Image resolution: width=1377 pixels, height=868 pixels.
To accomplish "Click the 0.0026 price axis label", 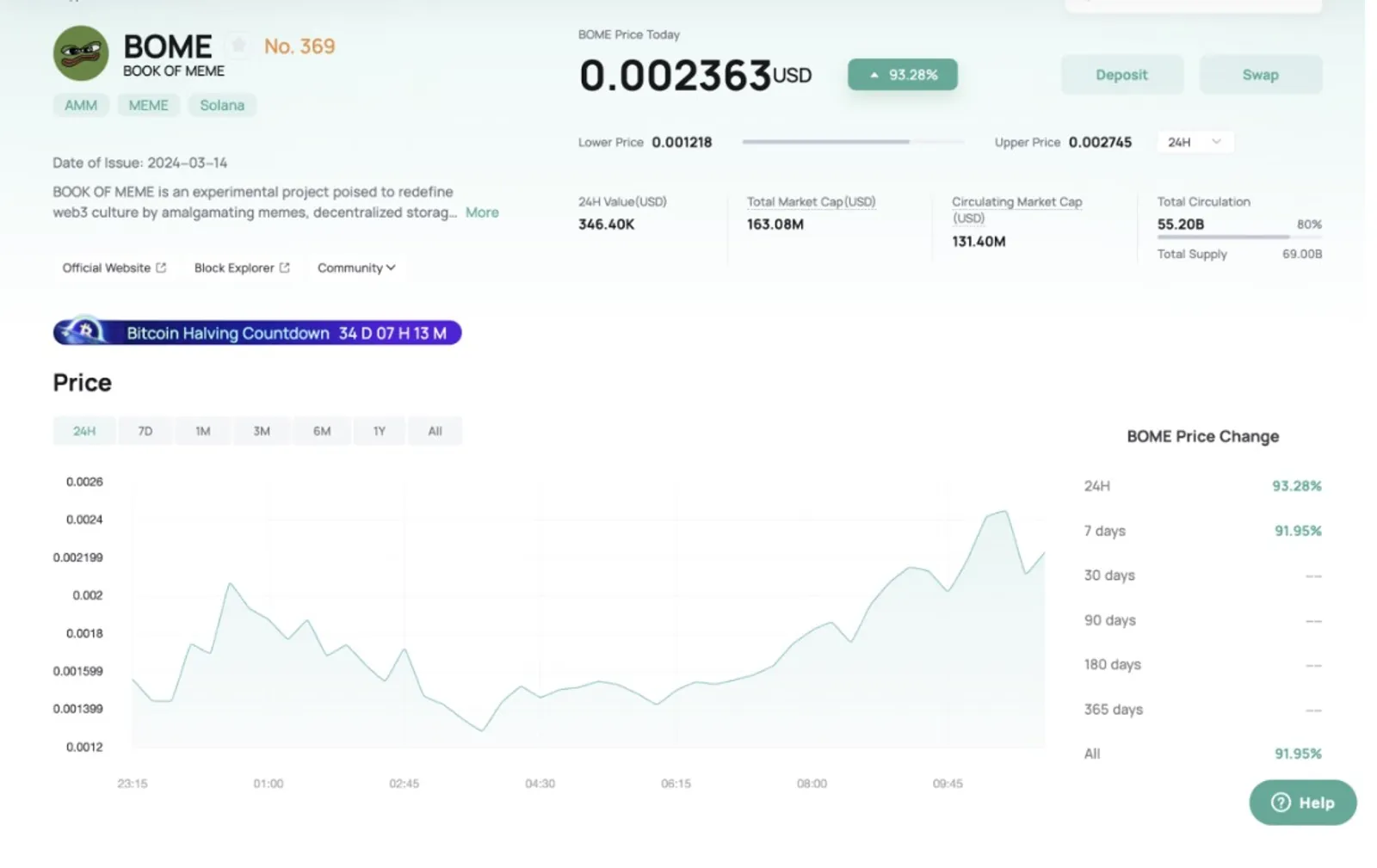I will coord(84,482).
